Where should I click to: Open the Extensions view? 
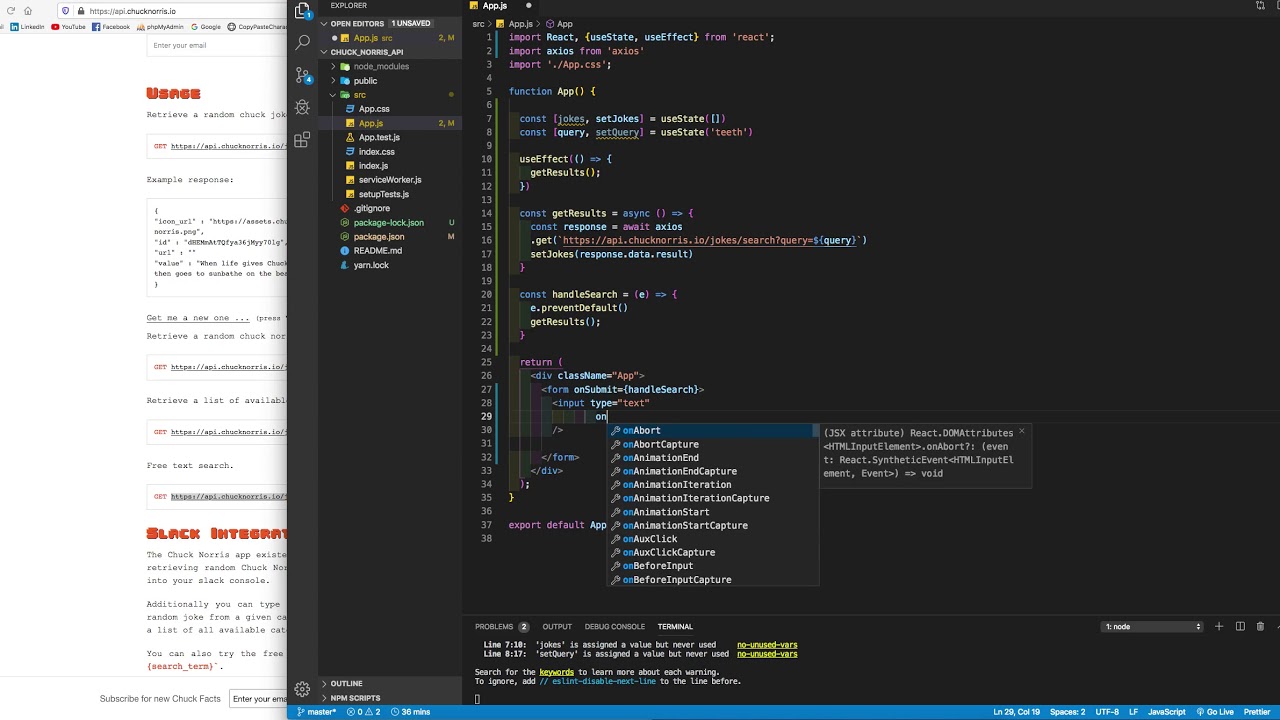[x=303, y=138]
